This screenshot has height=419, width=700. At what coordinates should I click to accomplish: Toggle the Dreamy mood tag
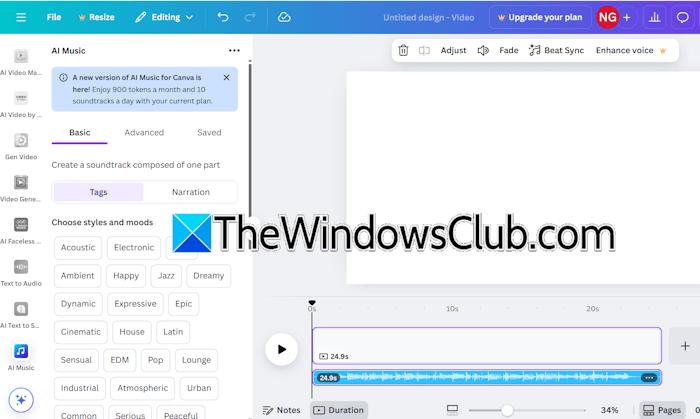pos(208,276)
